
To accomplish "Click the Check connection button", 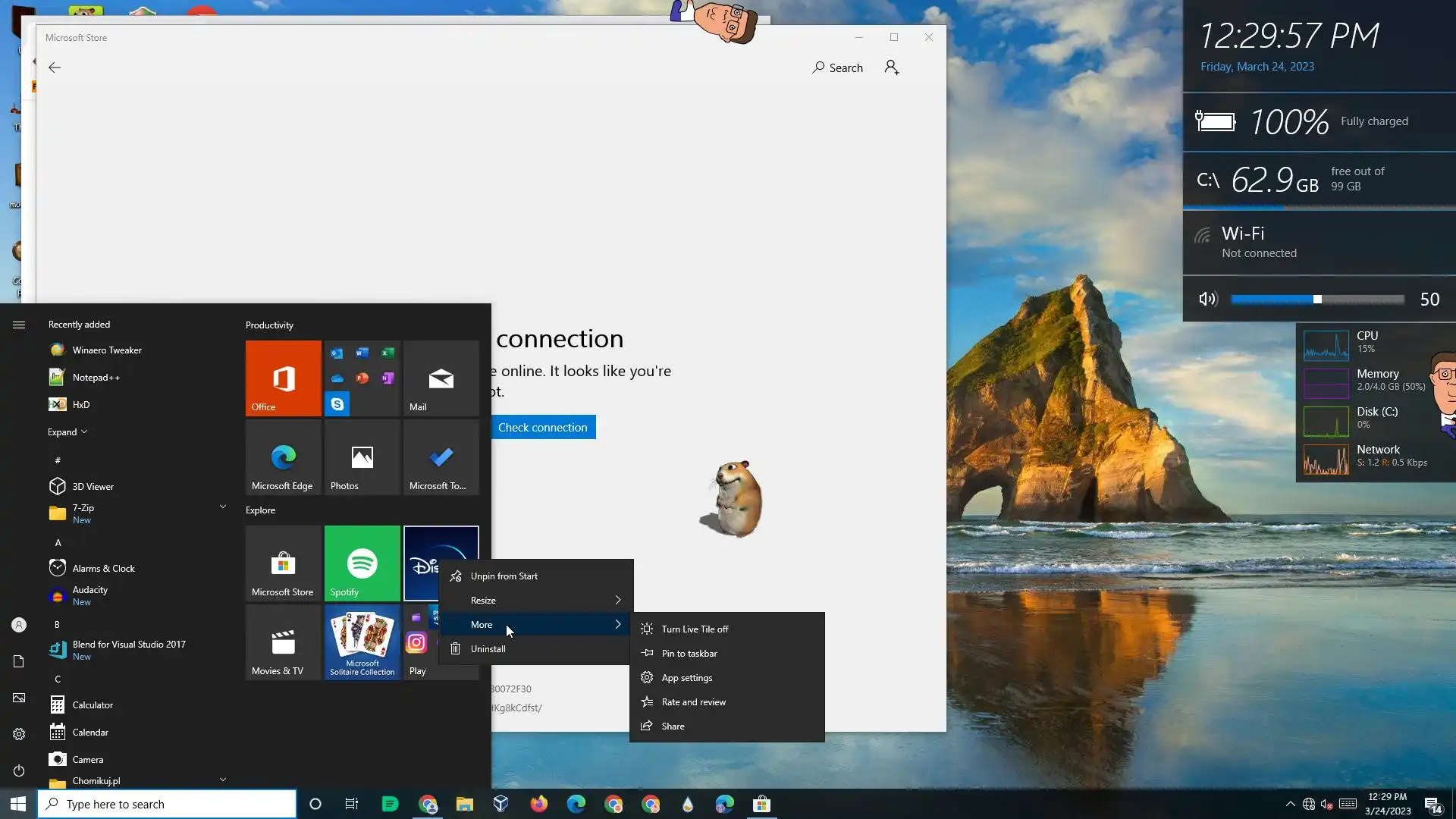I will tap(542, 427).
